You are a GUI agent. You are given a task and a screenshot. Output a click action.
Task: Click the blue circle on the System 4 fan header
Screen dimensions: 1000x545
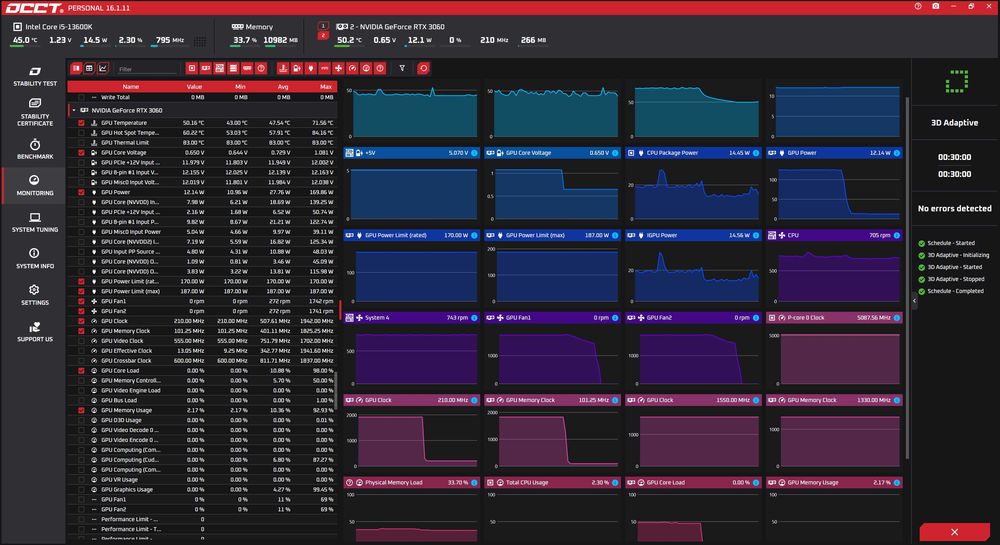pyautogui.click(x=474, y=317)
